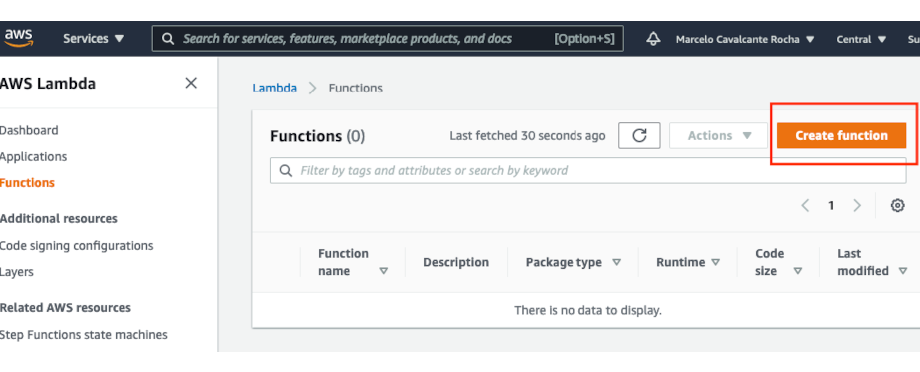Refresh the functions list
The width and height of the screenshot is (920, 372).
639,136
